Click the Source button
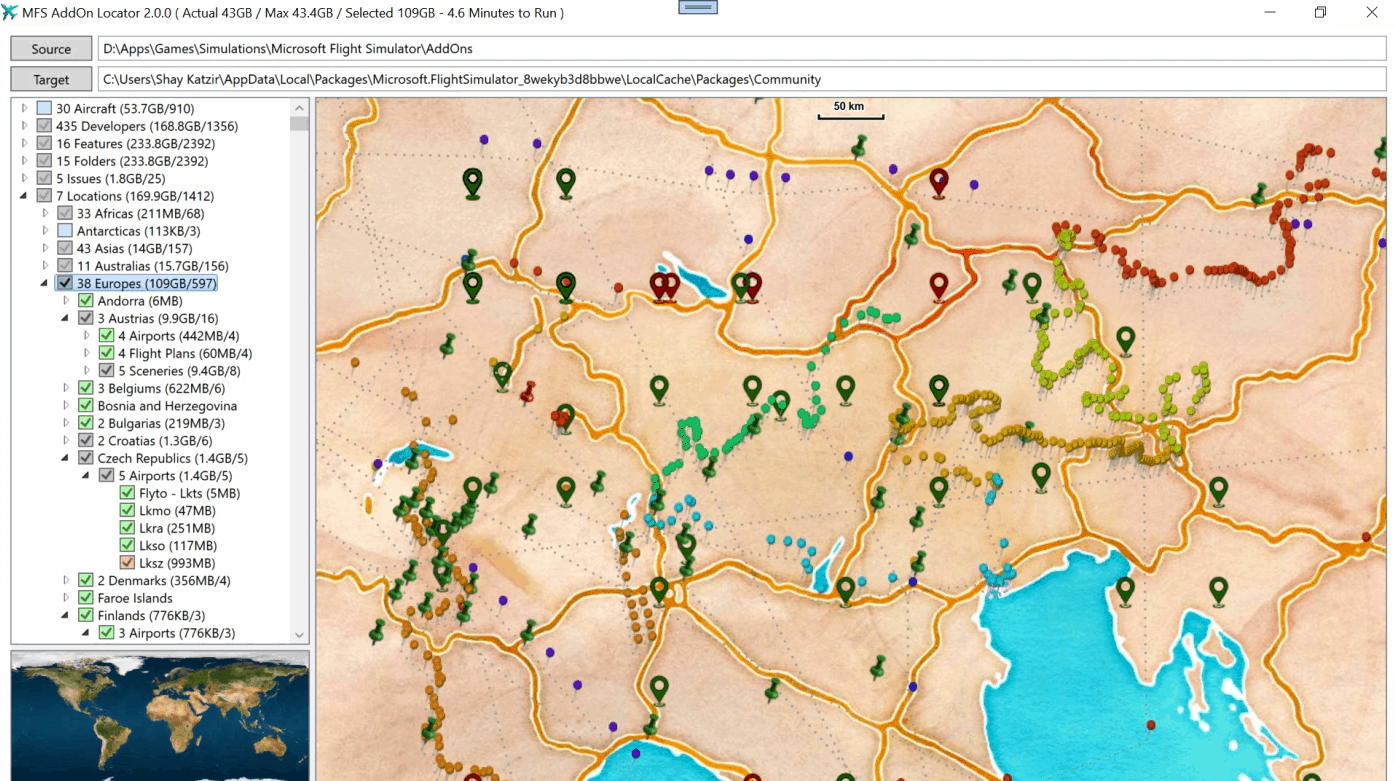Viewport: 1395px width, 781px height. point(51,49)
